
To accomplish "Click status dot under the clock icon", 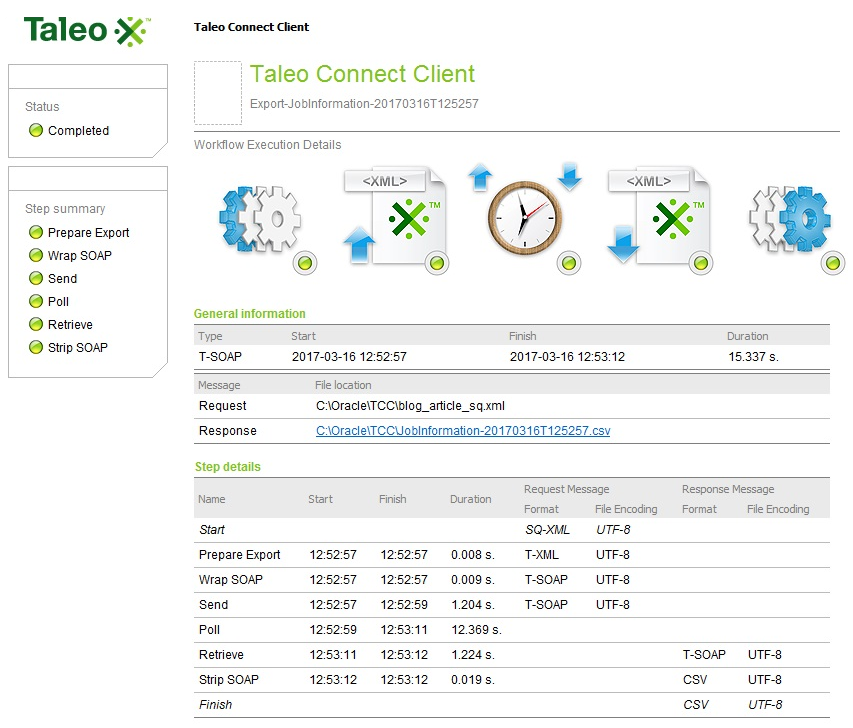I will (569, 264).
